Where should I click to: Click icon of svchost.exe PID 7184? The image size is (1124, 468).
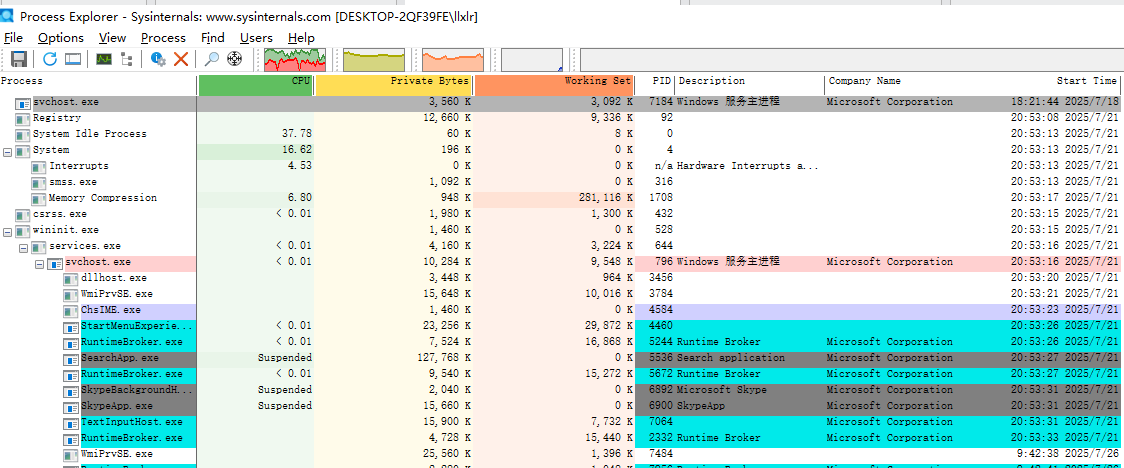click(23, 102)
